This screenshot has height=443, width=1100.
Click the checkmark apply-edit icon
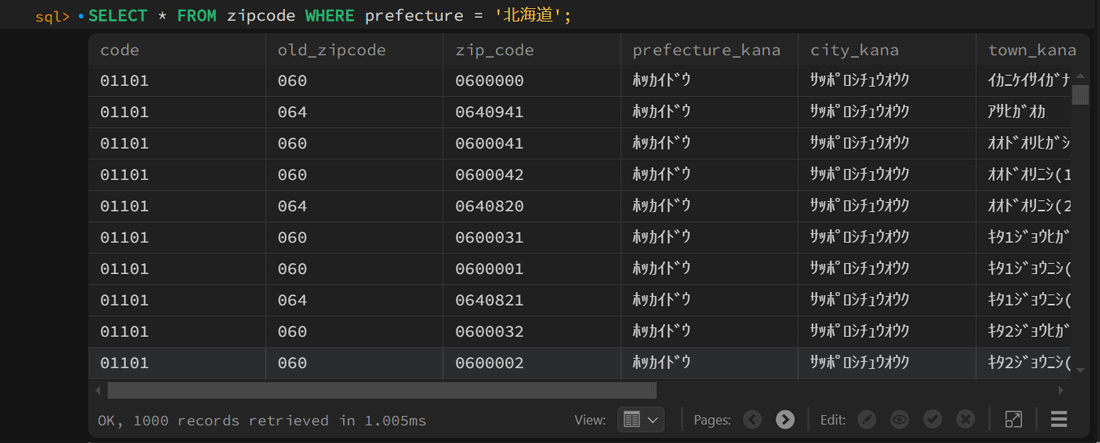(933, 420)
